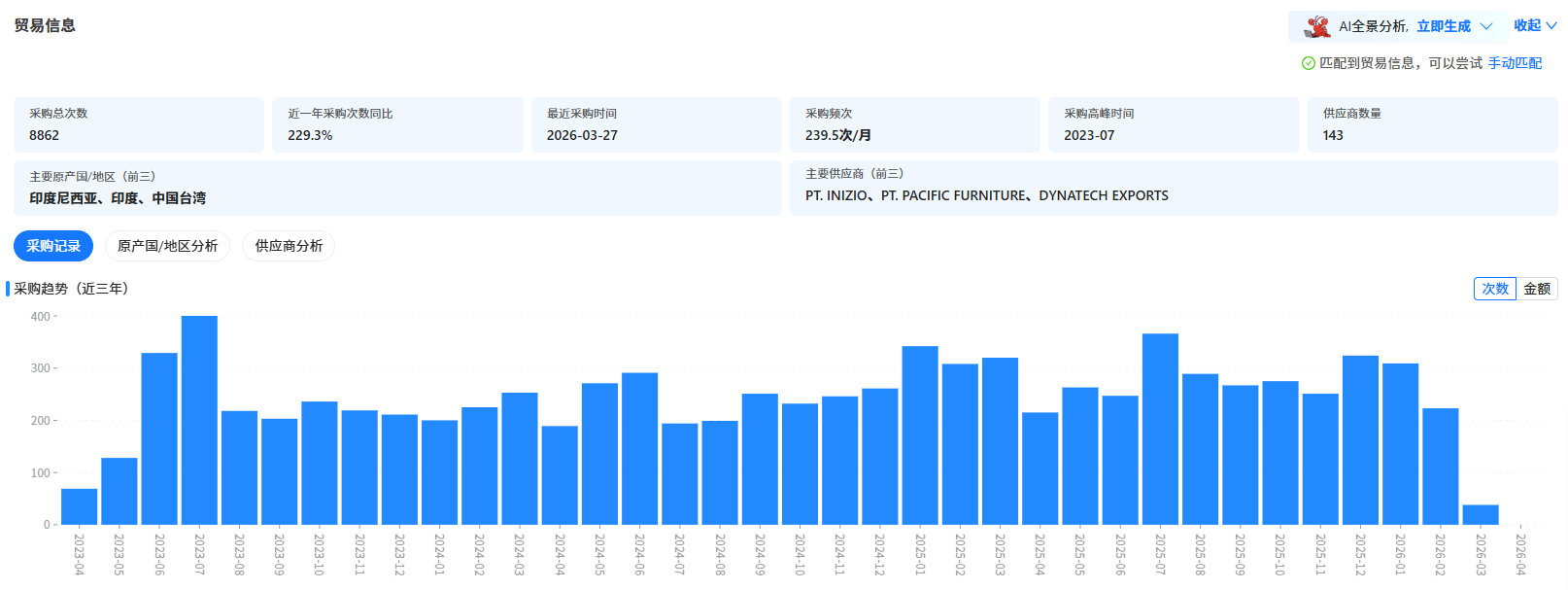The image size is (1568, 590).
Task: Click the first bar for 2023-04
Action: pyautogui.click(x=79, y=506)
